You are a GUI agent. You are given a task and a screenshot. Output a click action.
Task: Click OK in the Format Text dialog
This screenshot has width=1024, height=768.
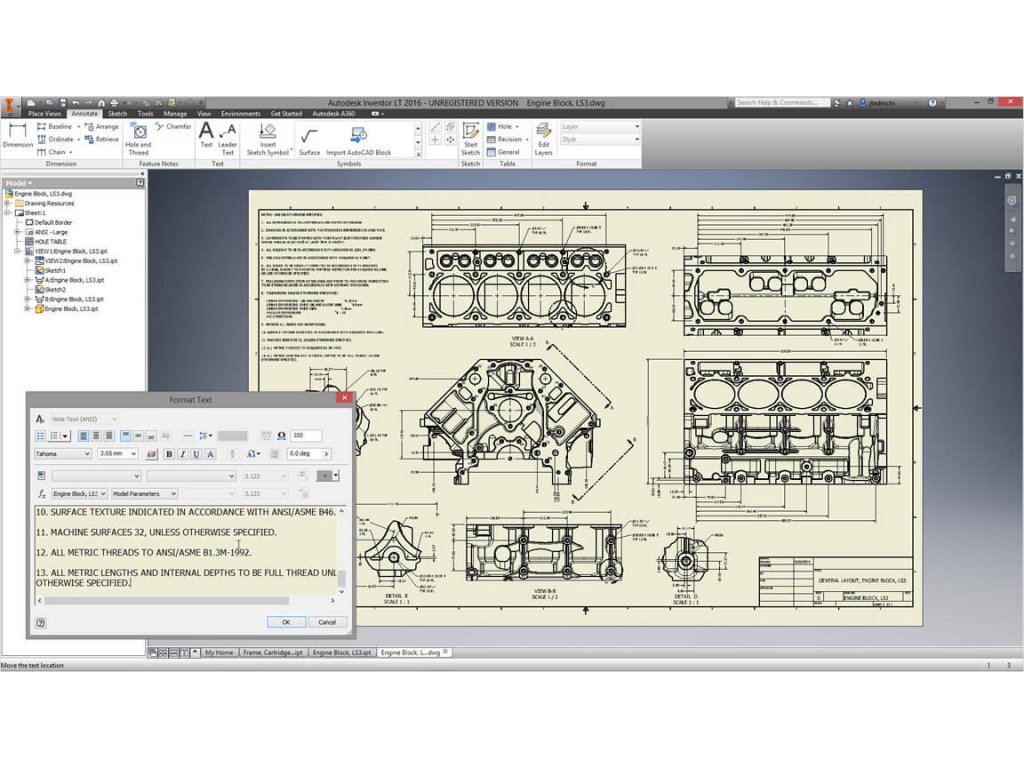[x=286, y=621]
